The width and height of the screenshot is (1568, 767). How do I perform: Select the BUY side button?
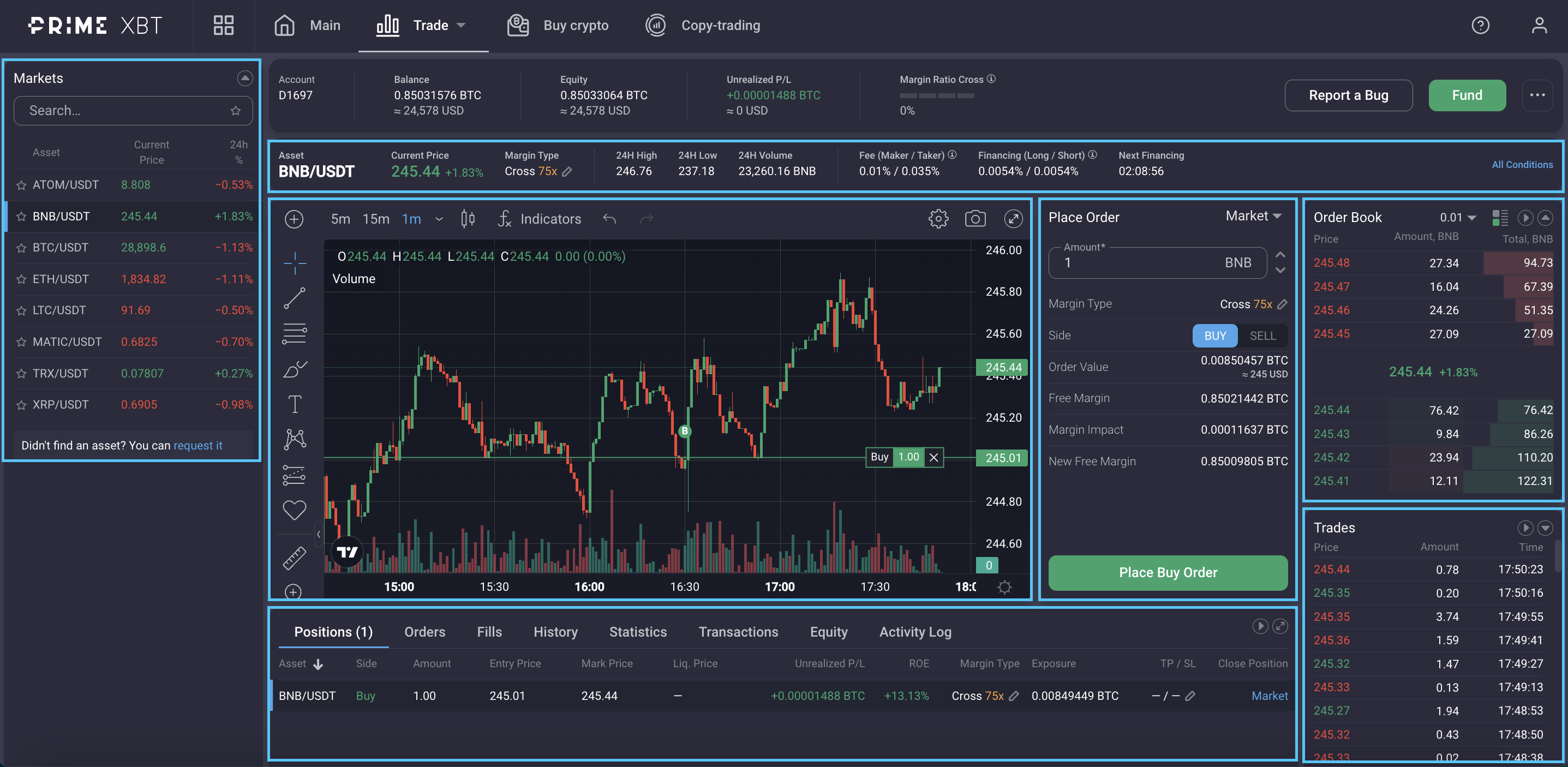click(1214, 335)
